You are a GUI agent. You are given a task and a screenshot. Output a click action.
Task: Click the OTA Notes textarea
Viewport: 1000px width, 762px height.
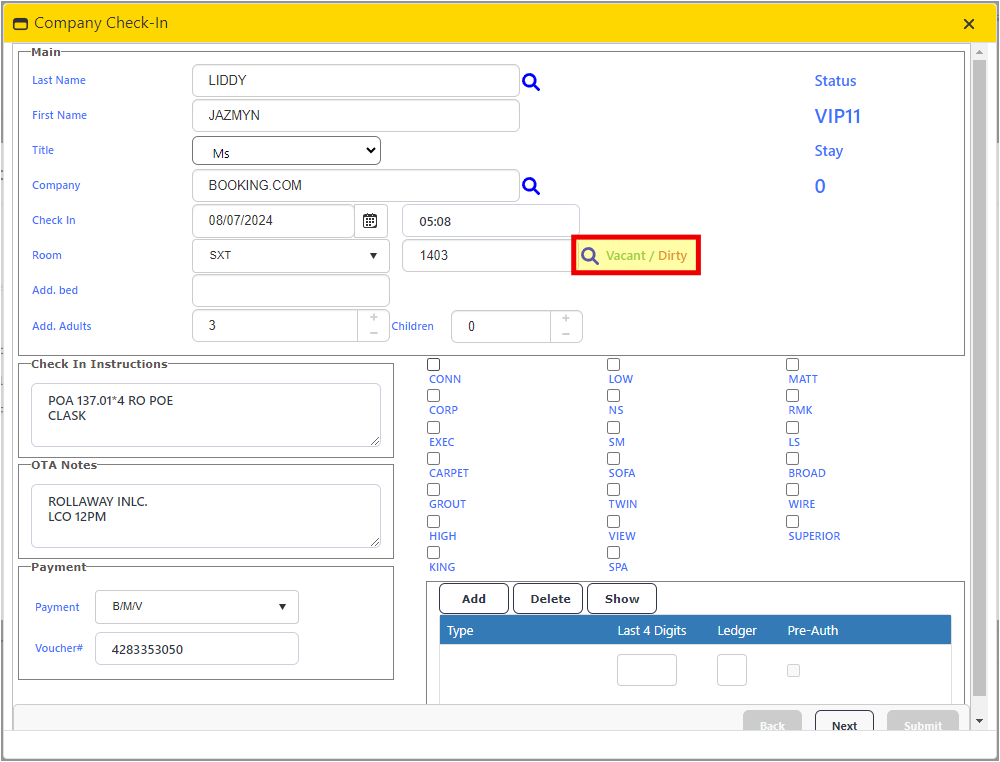(206, 516)
